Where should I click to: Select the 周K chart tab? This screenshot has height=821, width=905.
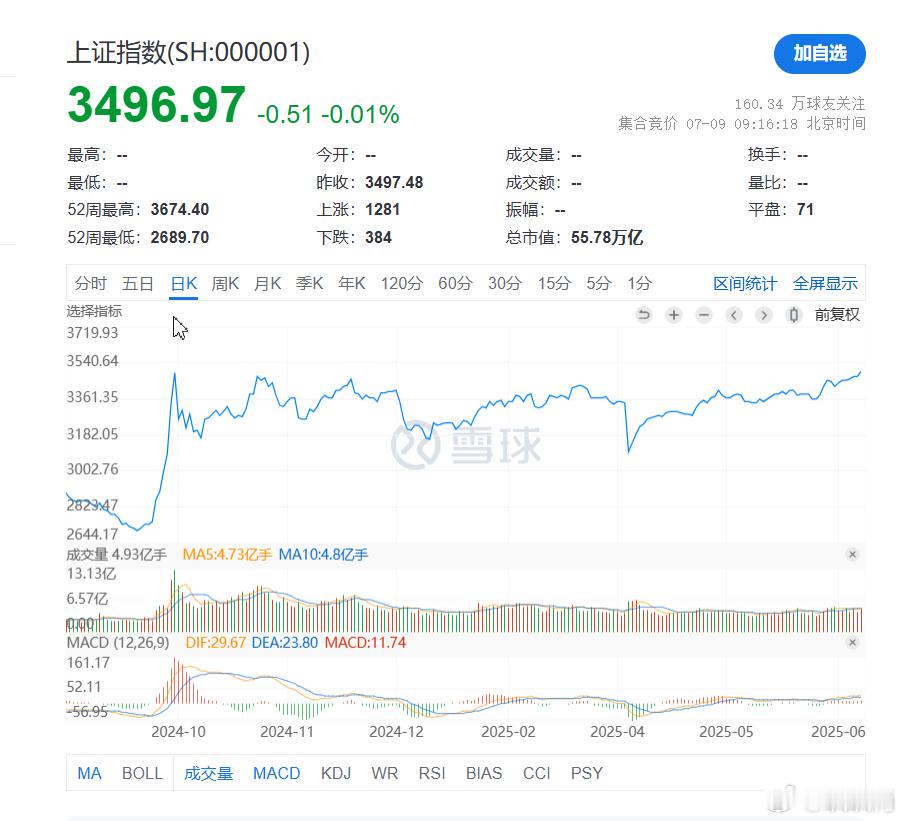pyautogui.click(x=225, y=283)
